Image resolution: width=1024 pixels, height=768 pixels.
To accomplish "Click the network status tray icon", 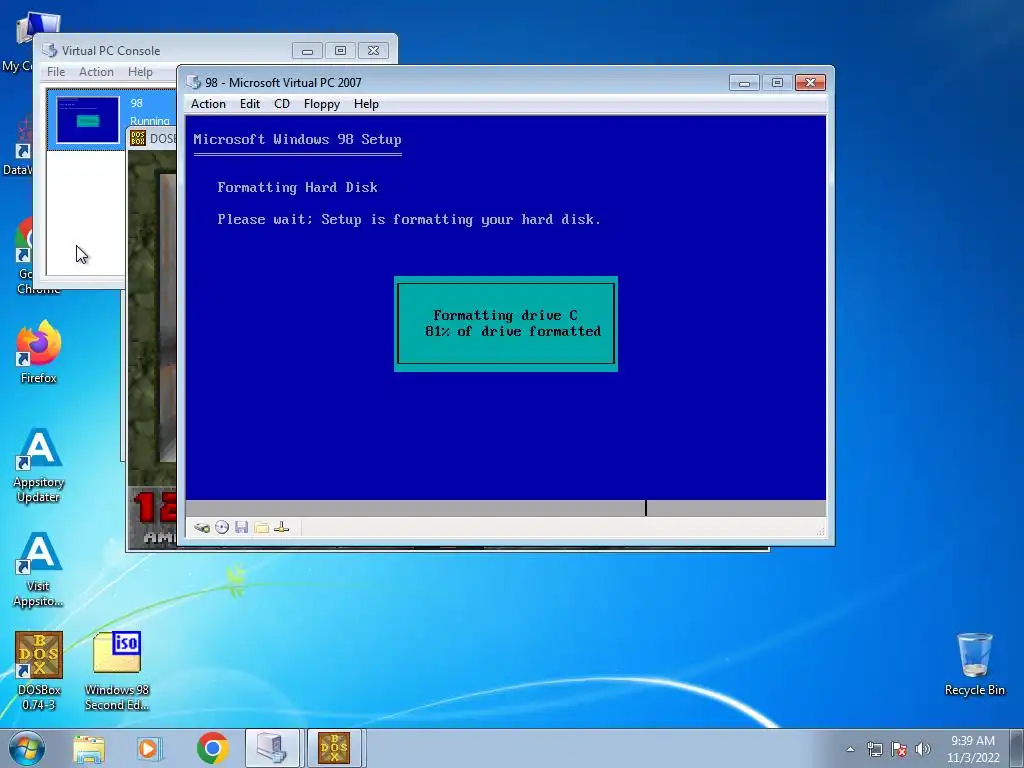I will [x=874, y=749].
